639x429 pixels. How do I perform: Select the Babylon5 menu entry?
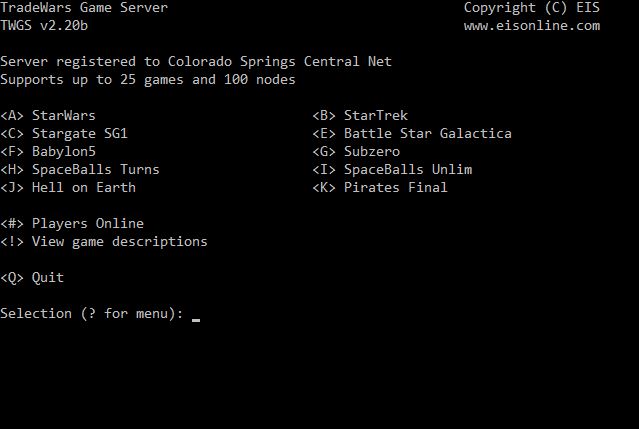[48, 152]
